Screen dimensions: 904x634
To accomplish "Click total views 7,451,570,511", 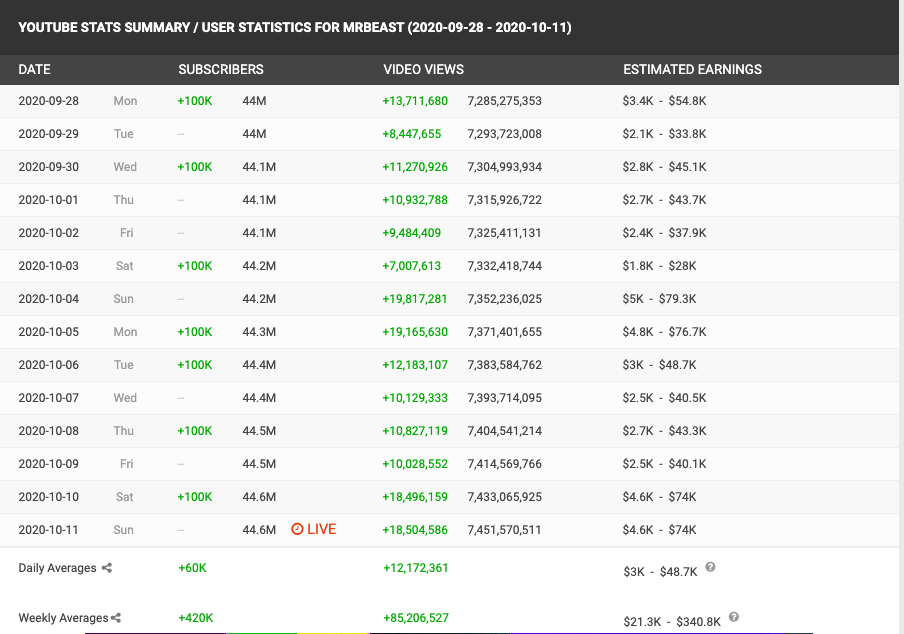I will [x=504, y=530].
